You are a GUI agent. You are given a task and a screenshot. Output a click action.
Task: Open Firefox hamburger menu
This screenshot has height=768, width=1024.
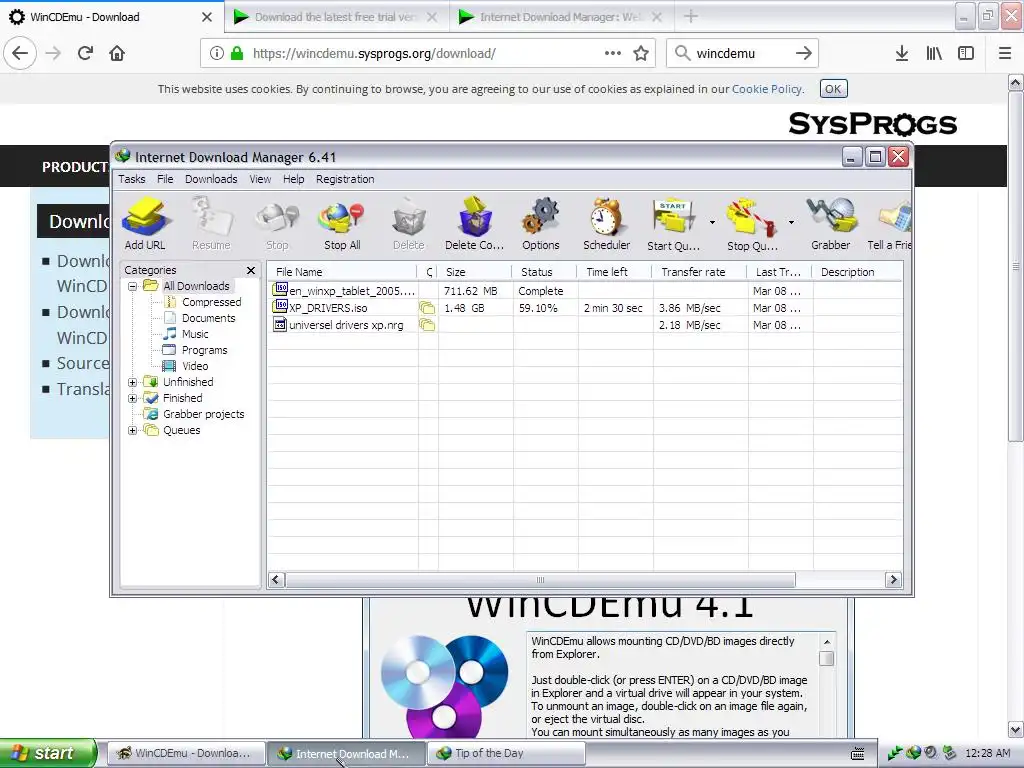pyautogui.click(x=1005, y=54)
